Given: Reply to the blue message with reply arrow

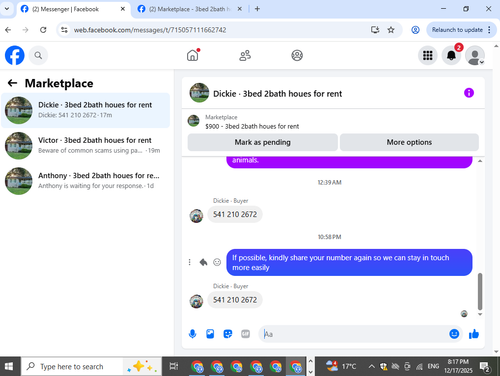Looking at the screenshot, I should (203, 262).
